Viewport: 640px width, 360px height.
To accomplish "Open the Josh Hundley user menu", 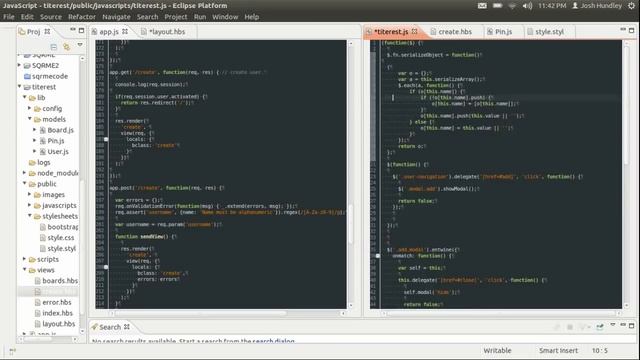I will (x=597, y=6).
